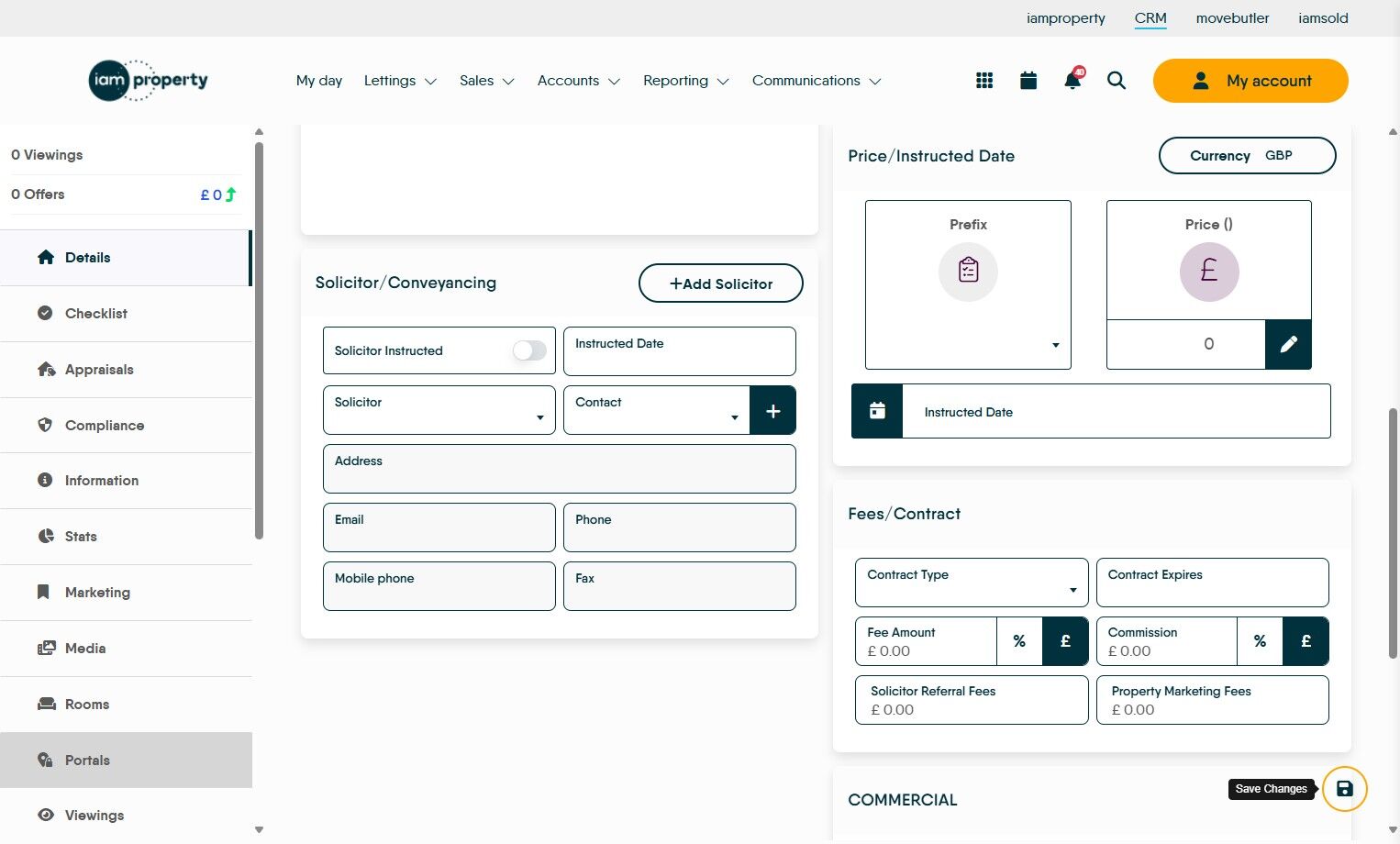1400x844 pixels.
Task: Open Stats in the sidebar
Action: pyautogui.click(x=126, y=537)
